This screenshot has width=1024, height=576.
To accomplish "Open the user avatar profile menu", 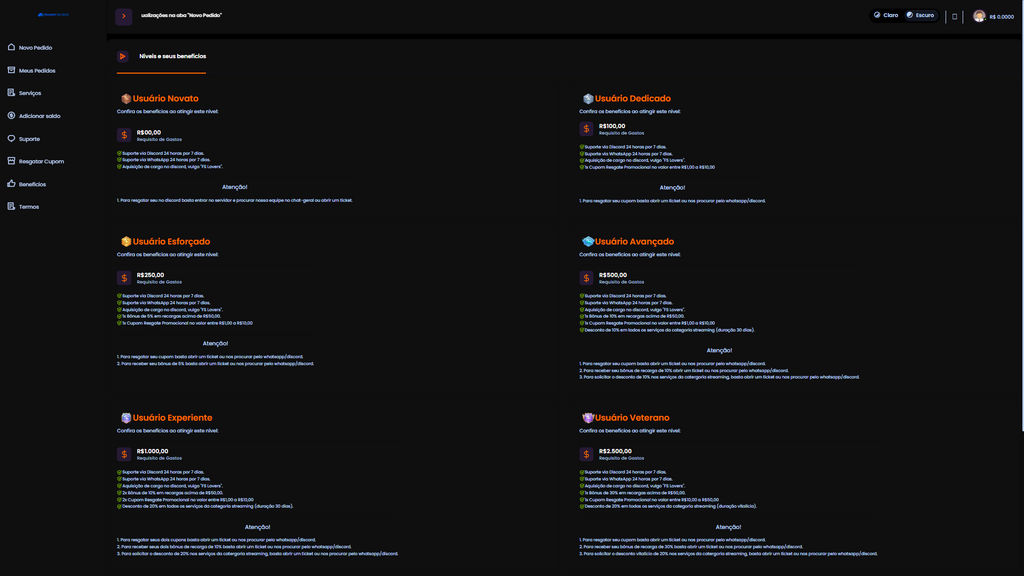I will click(979, 16).
